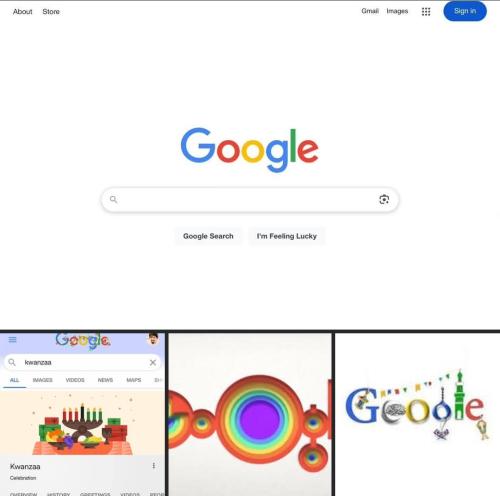Open the Gmail link

pos(370,11)
